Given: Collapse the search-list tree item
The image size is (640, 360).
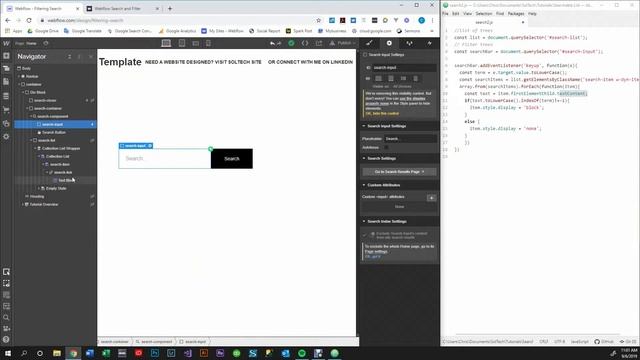Looking at the screenshot, I should pyautogui.click(x=31, y=140).
